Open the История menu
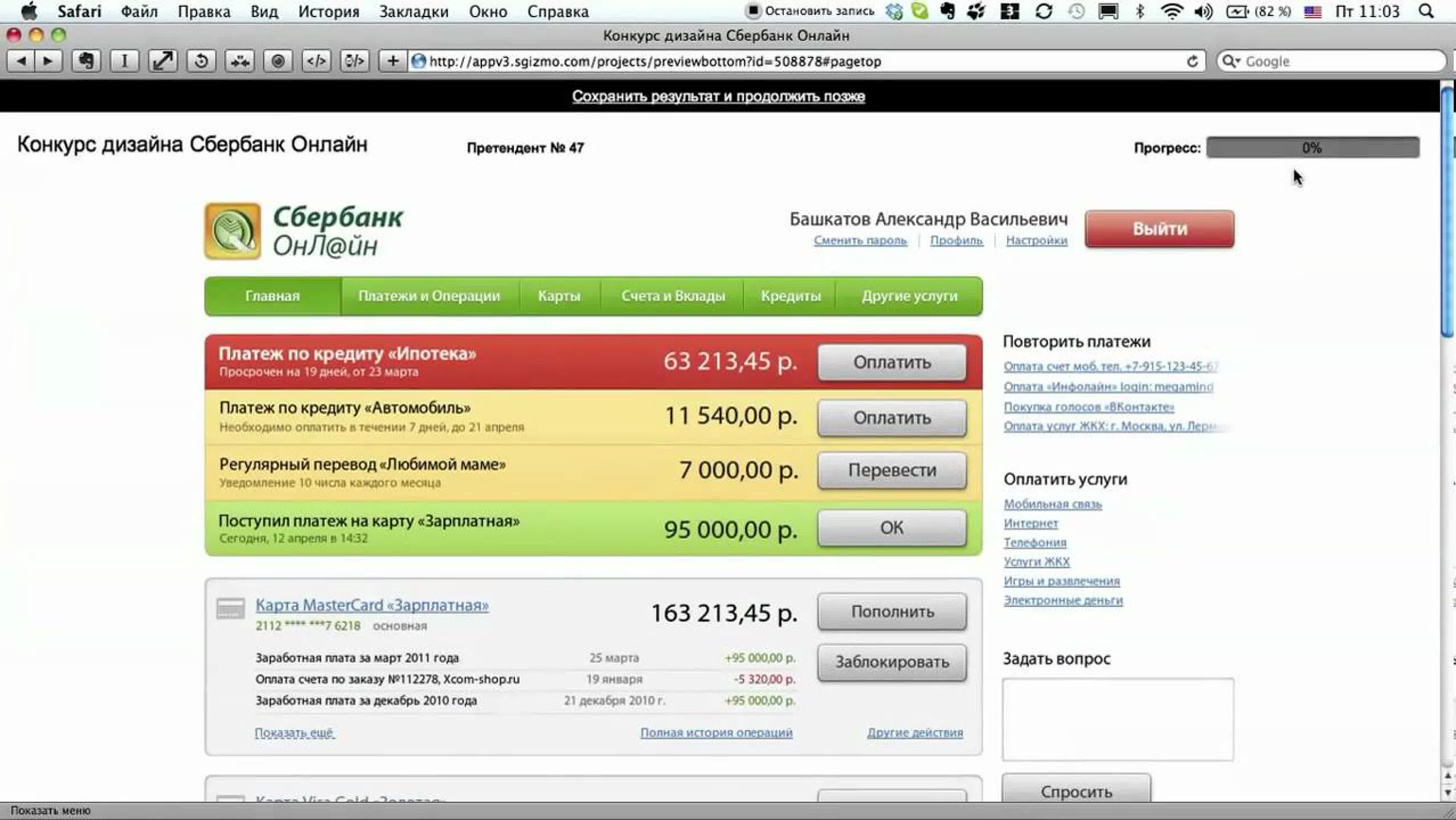This screenshot has height=820, width=1456. tap(329, 11)
